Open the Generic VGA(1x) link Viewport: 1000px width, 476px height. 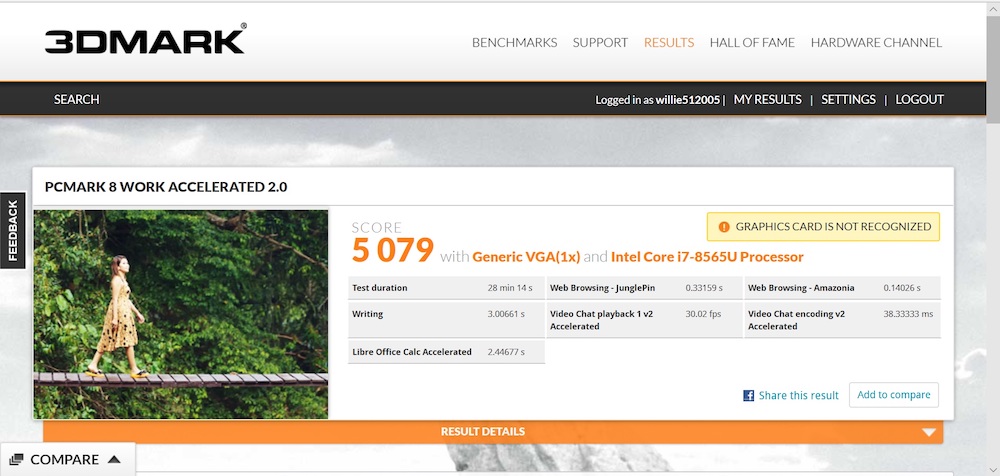point(526,257)
